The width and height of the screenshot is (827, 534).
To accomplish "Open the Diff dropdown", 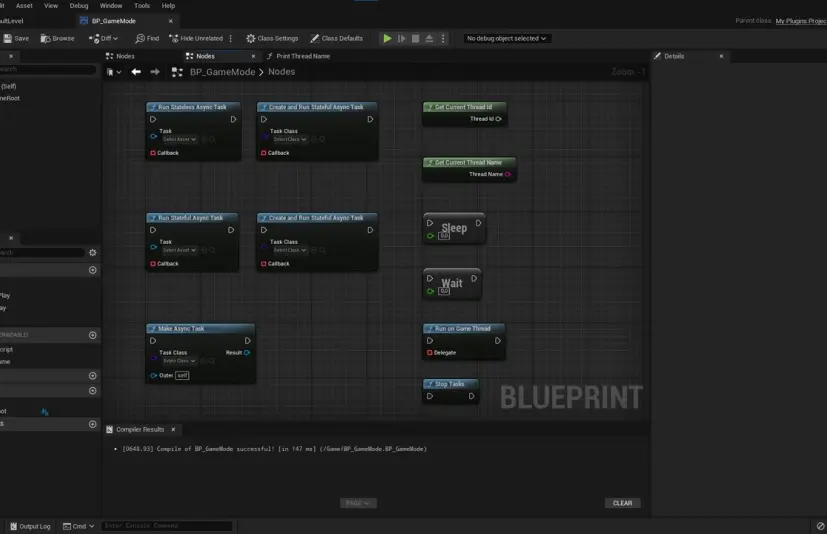I will 103,39.
